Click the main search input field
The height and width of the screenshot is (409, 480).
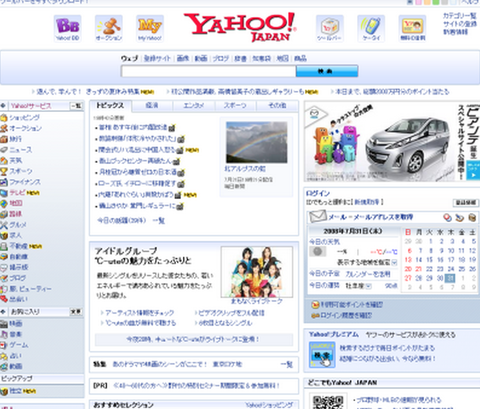click(209, 71)
